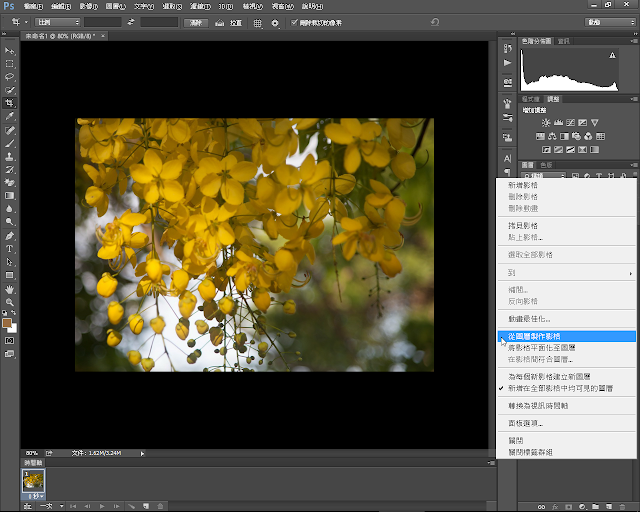The height and width of the screenshot is (512, 640).
Task: Click the 拉直 Straighten text button
Action: (236, 23)
